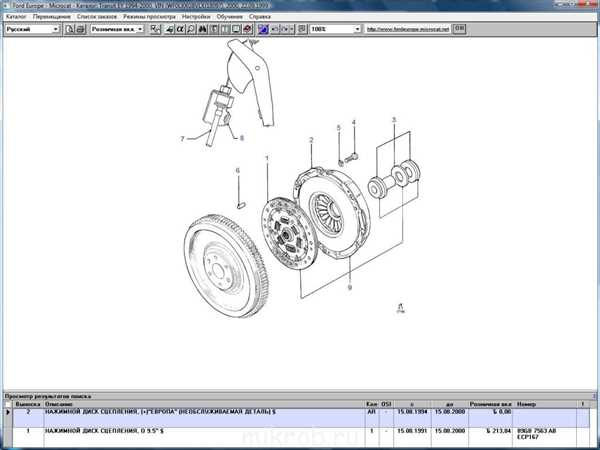This screenshot has height=450, width=600.
Task: Select callout 5 washer in diagram
Action: tap(338, 128)
